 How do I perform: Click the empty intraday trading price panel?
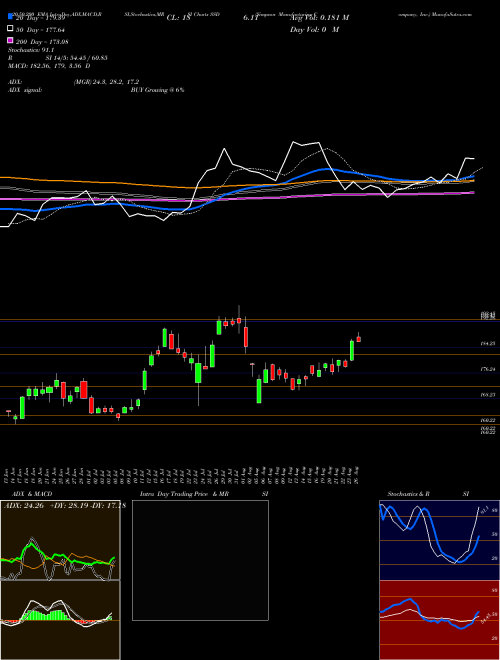(200, 560)
